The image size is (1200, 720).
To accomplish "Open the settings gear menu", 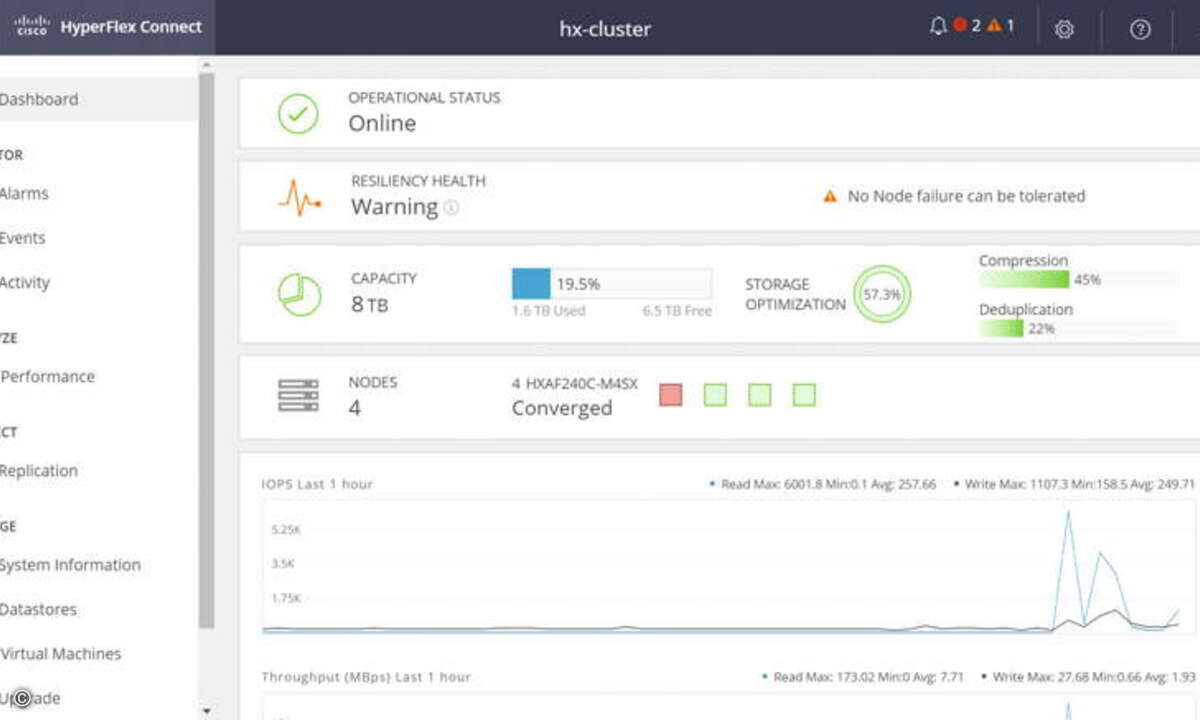I will coord(1064,29).
